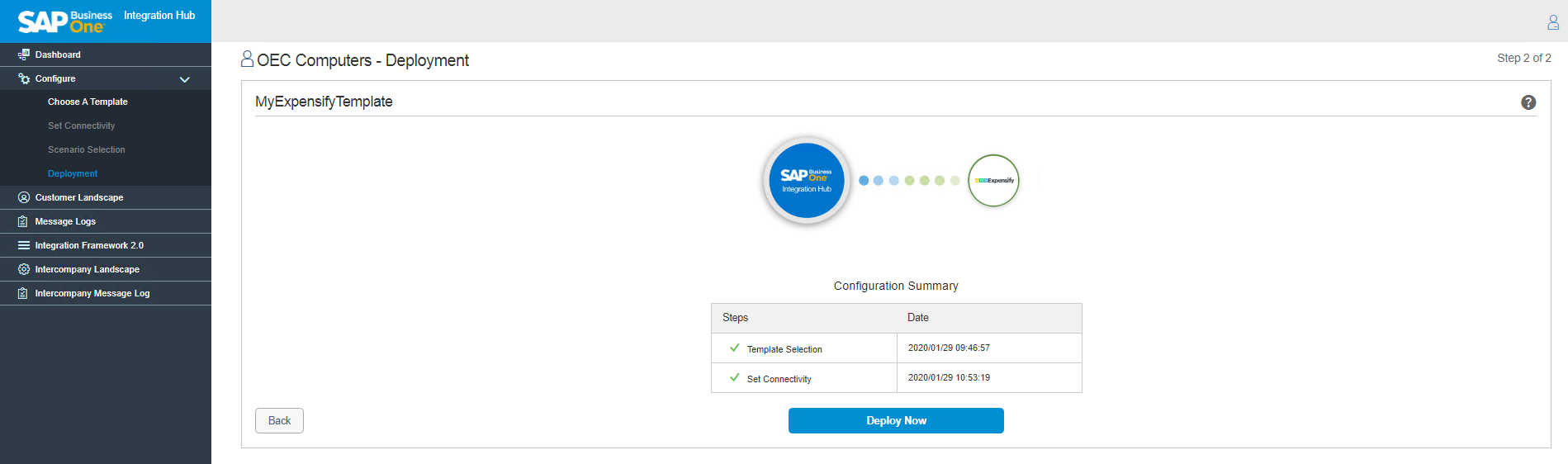Open Choose A Template submenu item

click(x=88, y=102)
